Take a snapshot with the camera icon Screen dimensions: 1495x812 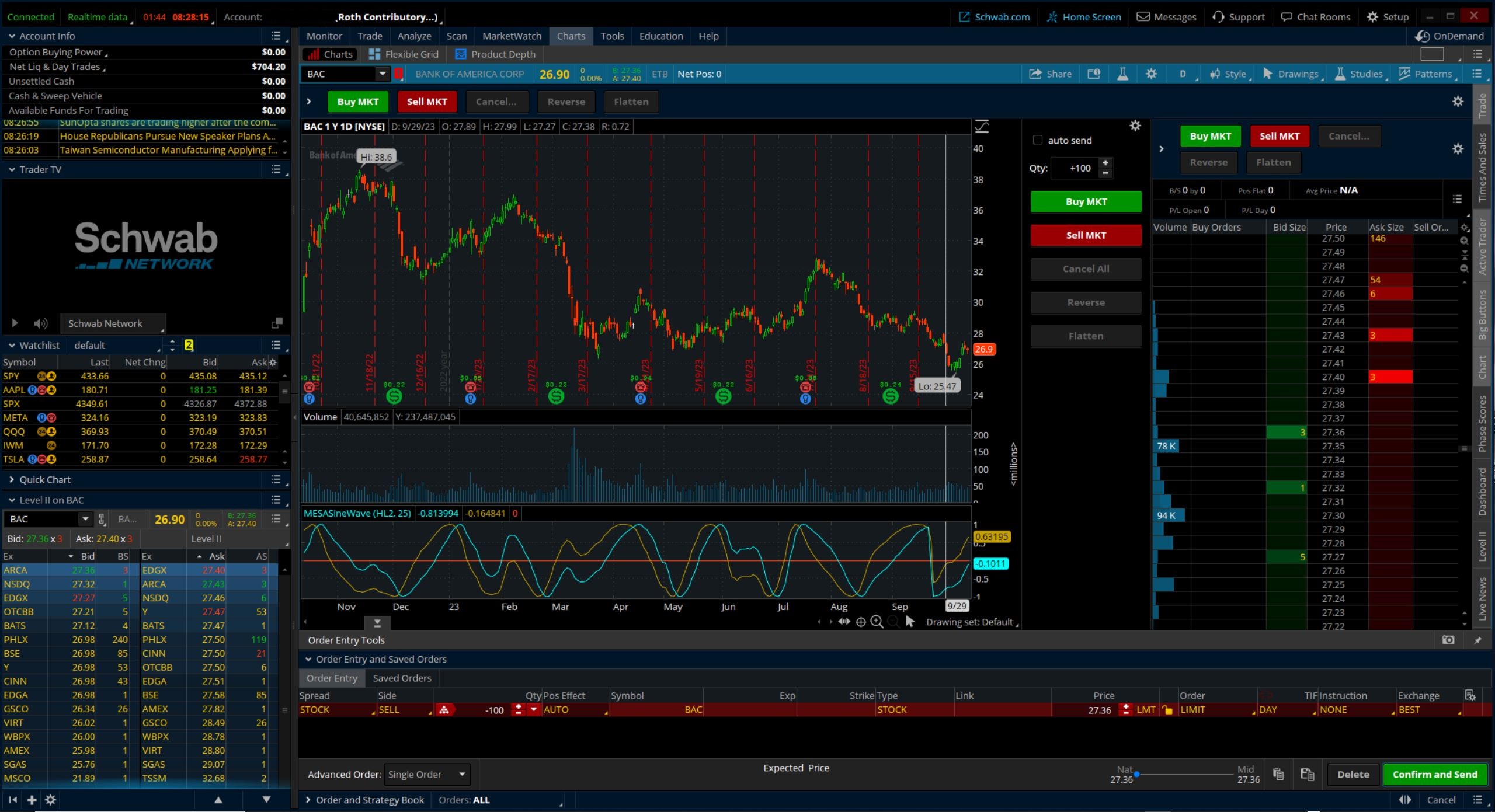pos(1448,640)
